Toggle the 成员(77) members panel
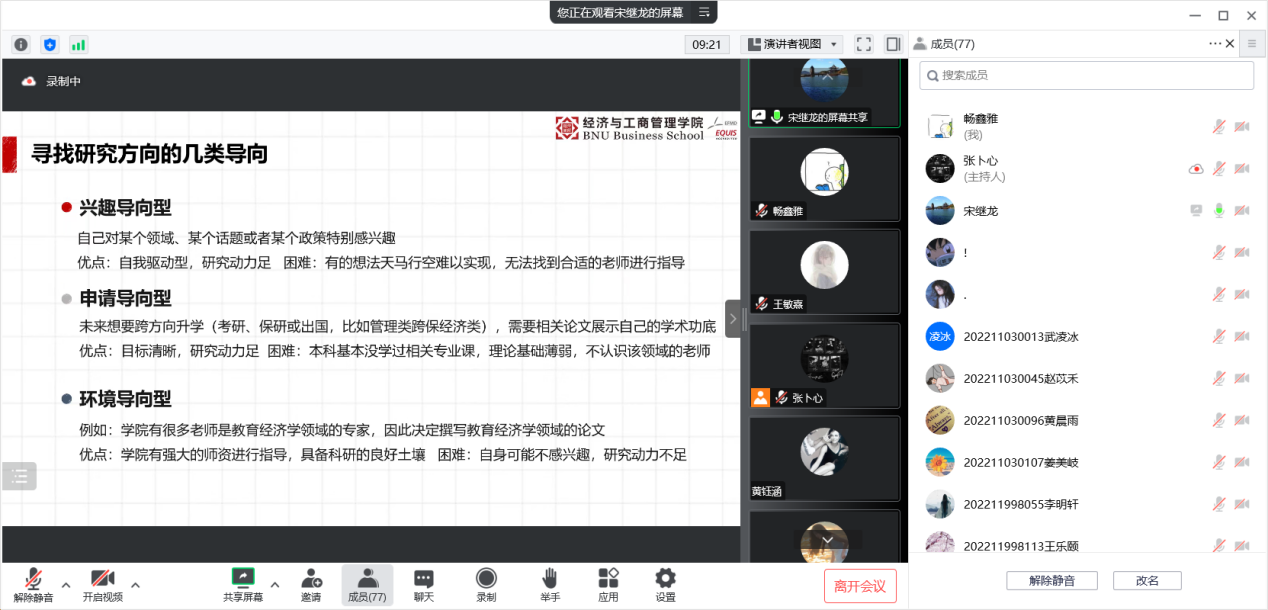 click(367, 584)
